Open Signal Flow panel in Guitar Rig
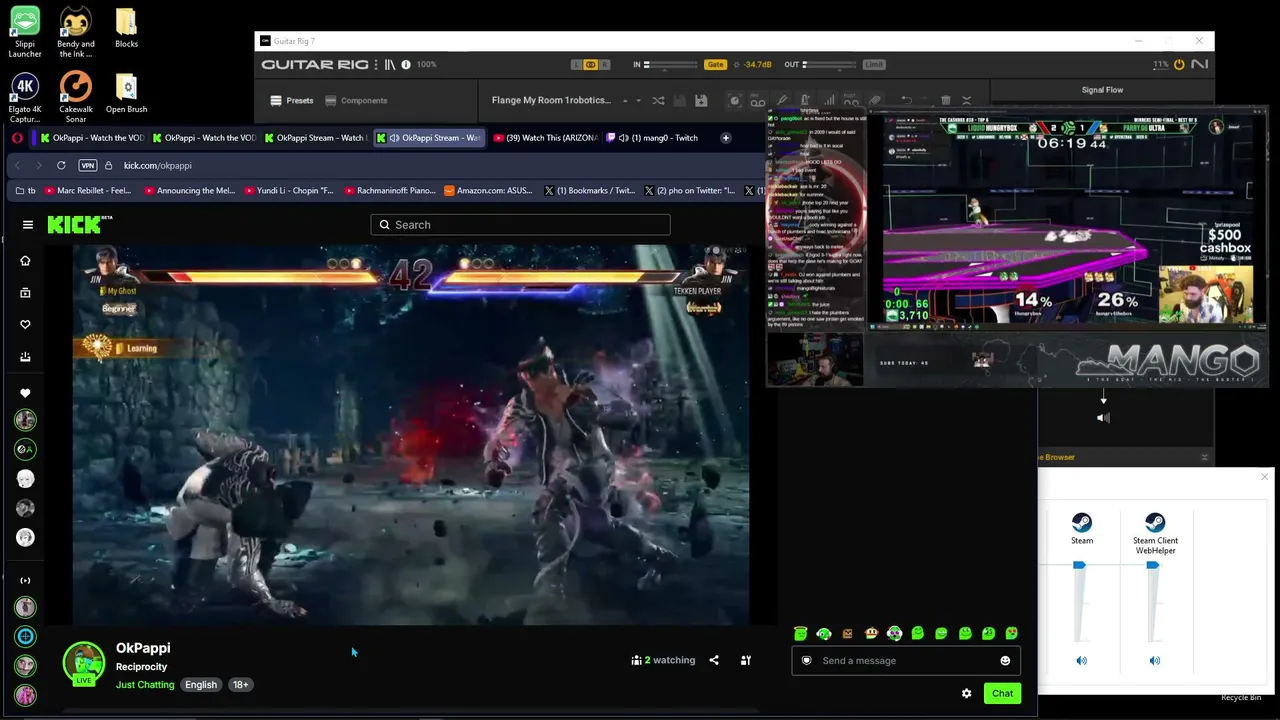 [x=1102, y=90]
